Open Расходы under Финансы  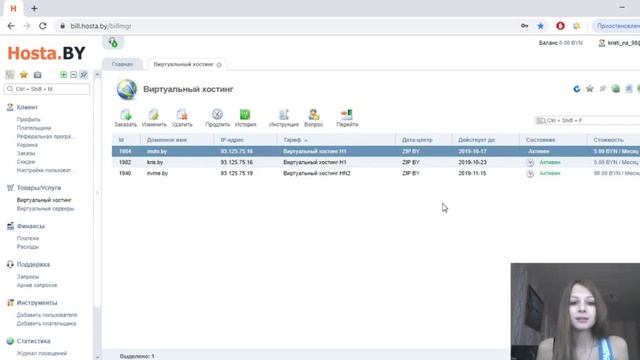coord(28,247)
